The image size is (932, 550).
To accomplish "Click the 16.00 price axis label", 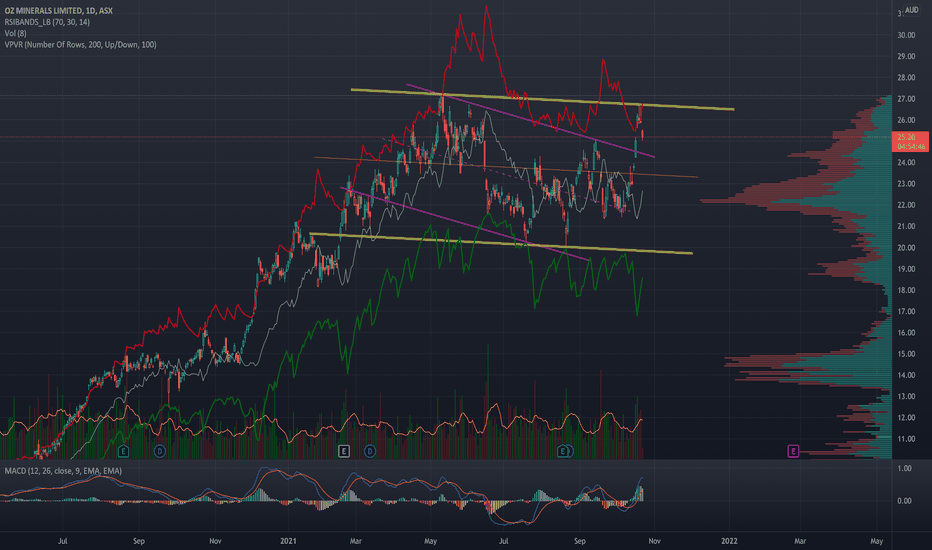I will (x=906, y=333).
